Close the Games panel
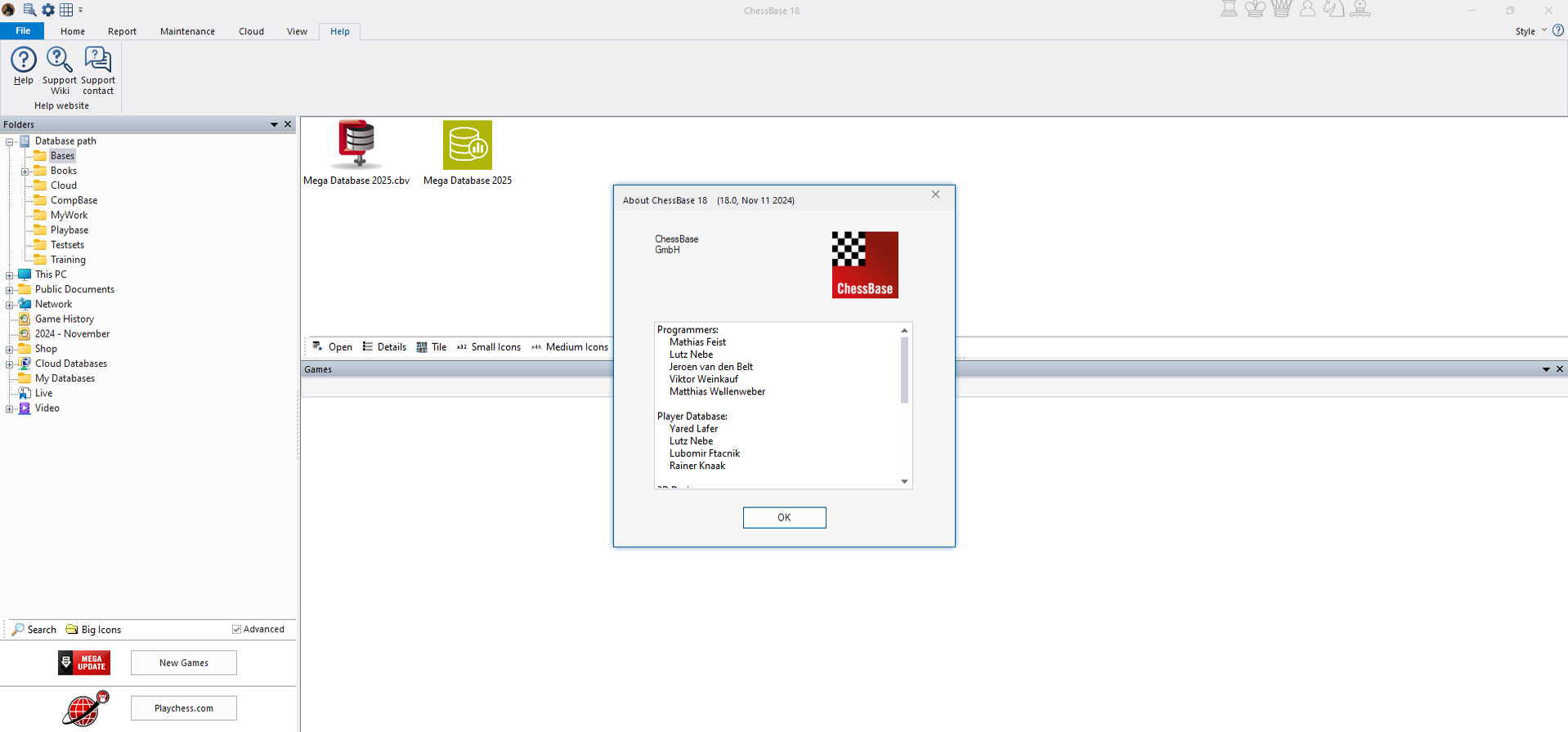Image resolution: width=1568 pixels, height=732 pixels. (x=1560, y=369)
